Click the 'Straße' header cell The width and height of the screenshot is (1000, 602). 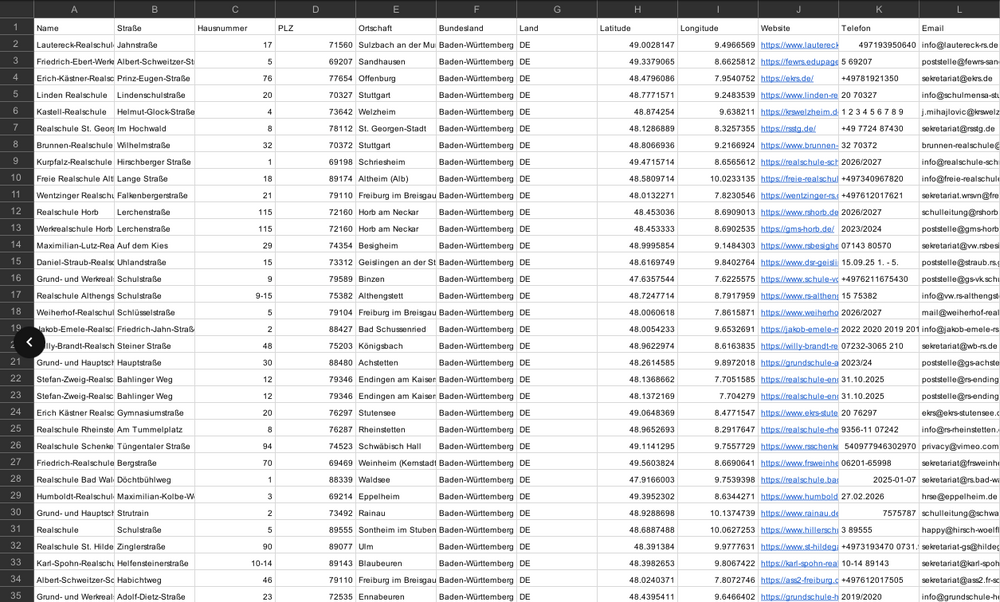154,28
